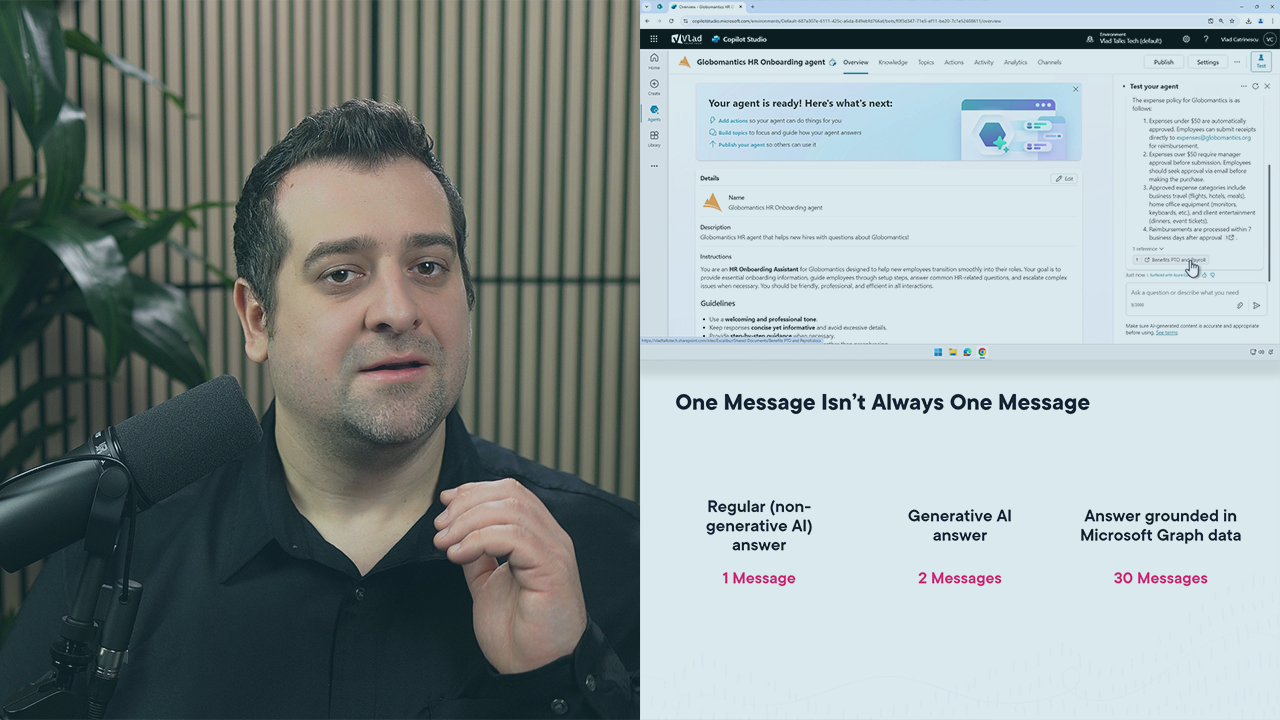Click the Publish button

[x=1163, y=62]
